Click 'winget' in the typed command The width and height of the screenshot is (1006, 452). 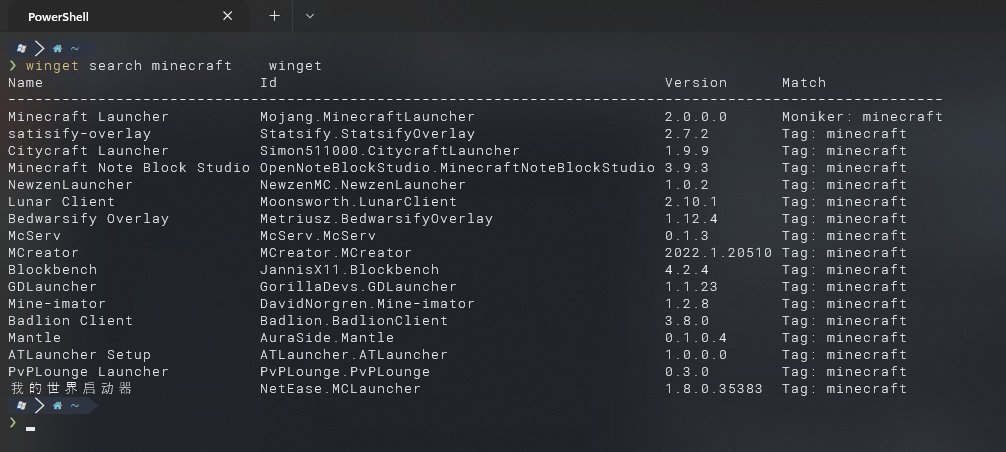tap(52, 65)
